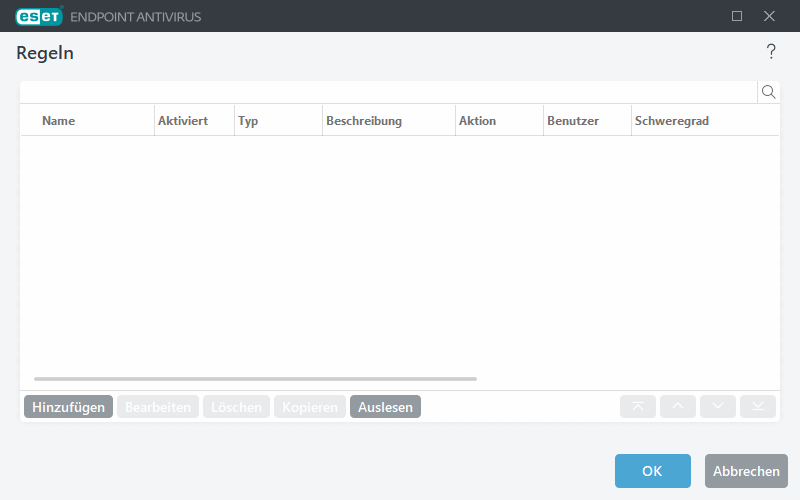The image size is (800, 500).
Task: Cancel dialog with Abbrechen
Action: click(746, 471)
